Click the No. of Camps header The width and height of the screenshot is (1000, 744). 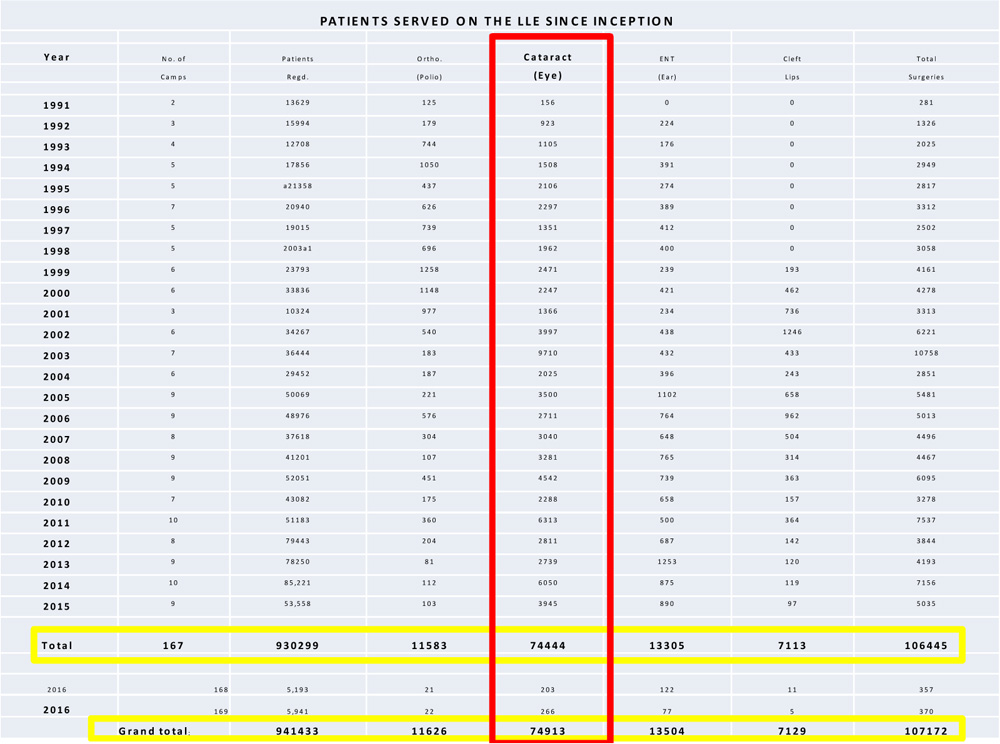(174, 67)
